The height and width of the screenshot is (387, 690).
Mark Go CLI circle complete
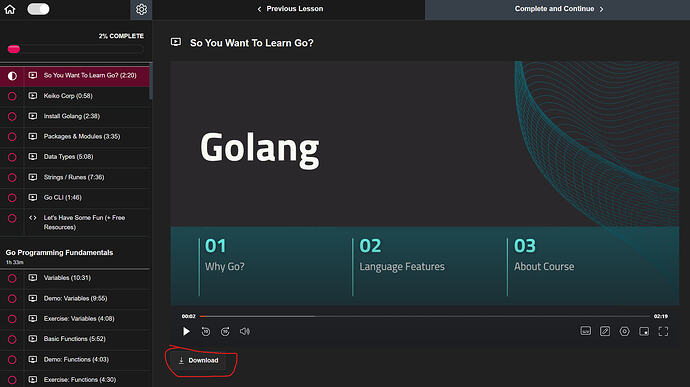pos(12,198)
